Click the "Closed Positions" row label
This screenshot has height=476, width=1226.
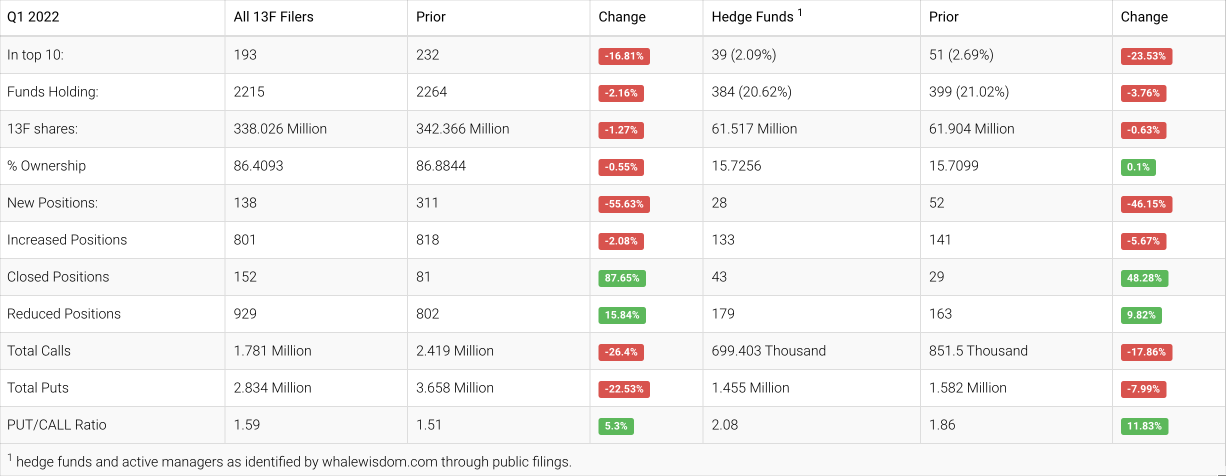pyautogui.click(x=58, y=277)
